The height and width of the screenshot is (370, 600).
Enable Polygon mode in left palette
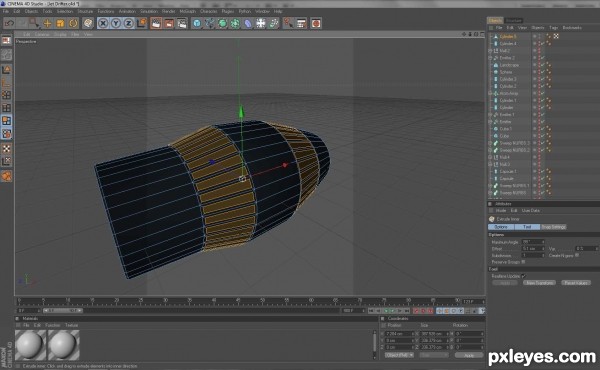(7, 121)
